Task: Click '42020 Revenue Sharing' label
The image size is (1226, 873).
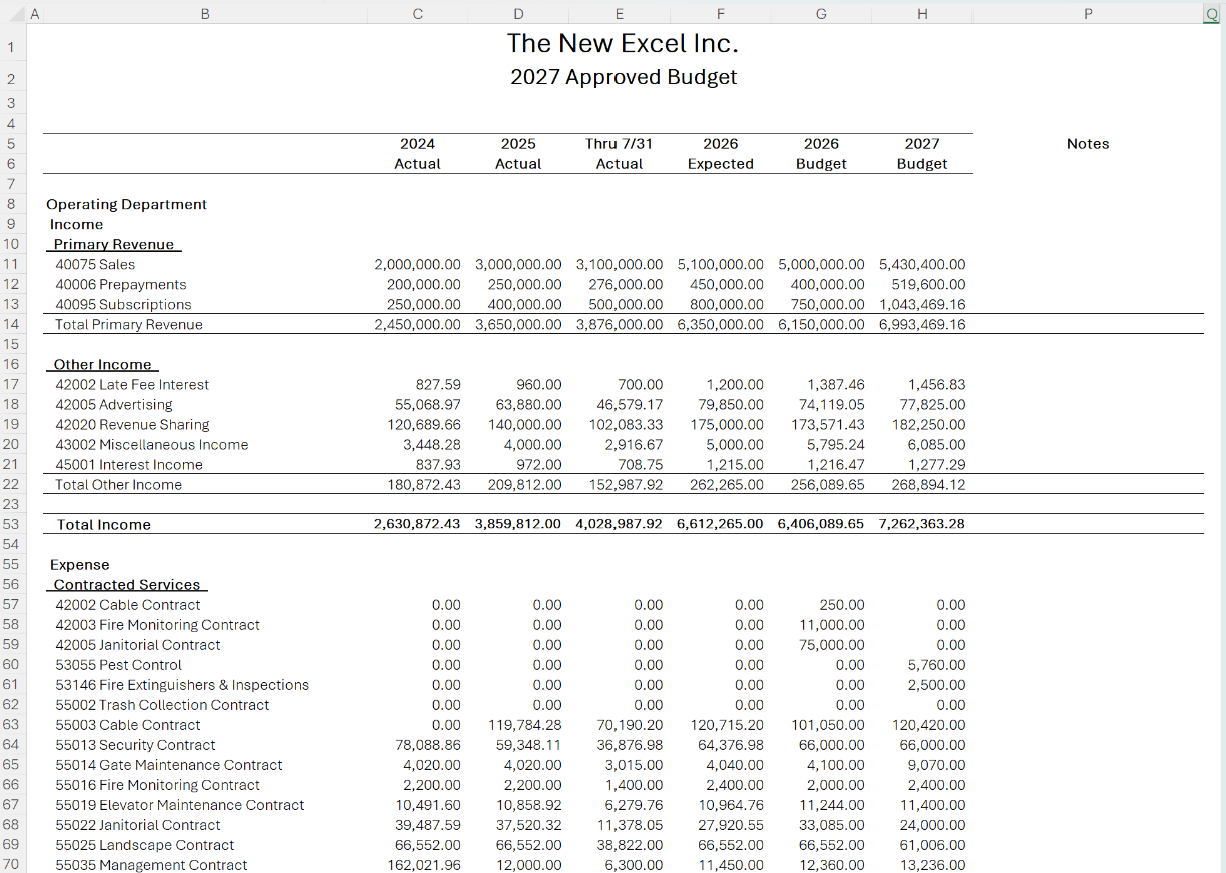Action: click(132, 424)
